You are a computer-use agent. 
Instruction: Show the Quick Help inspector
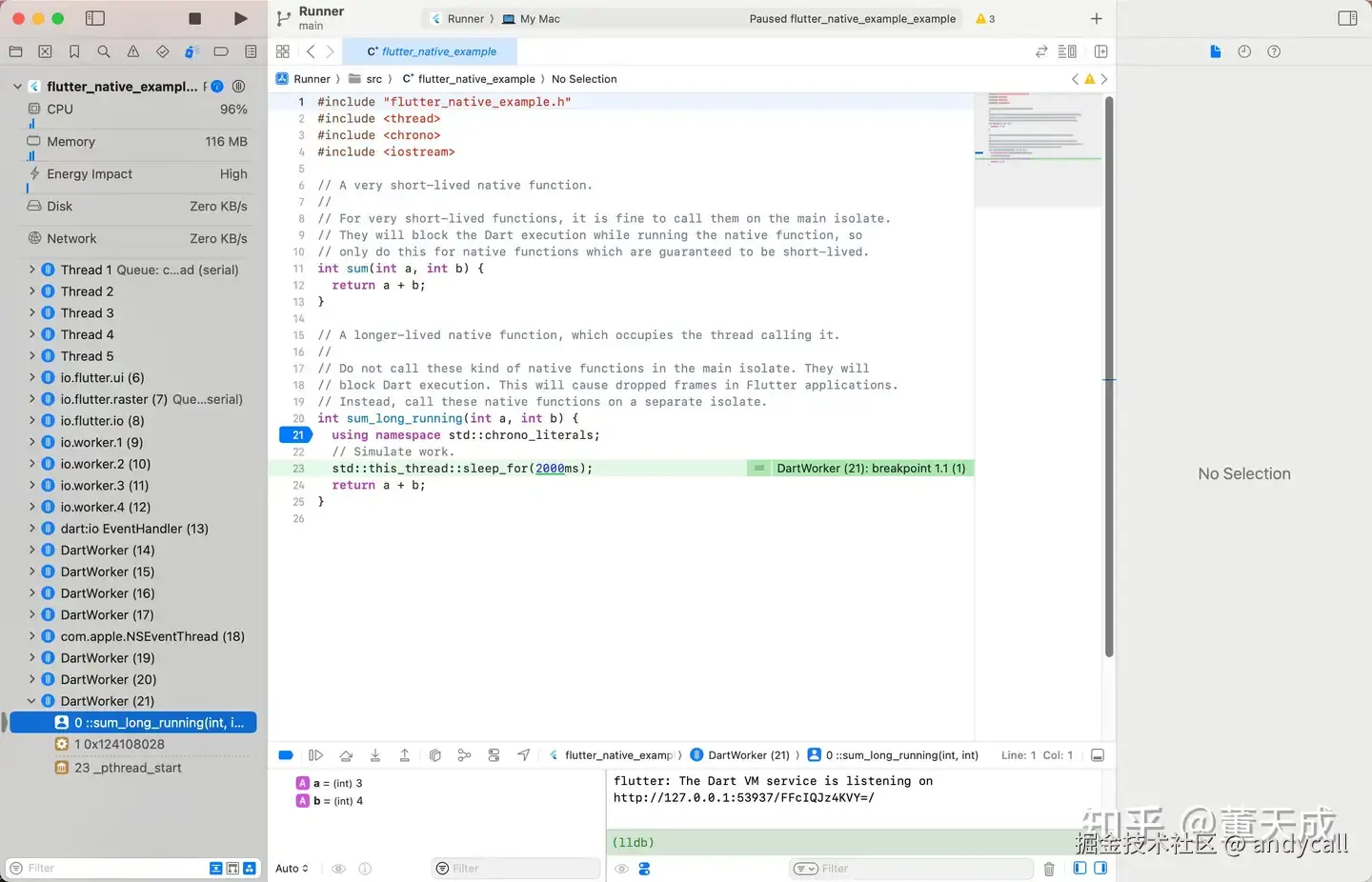(x=1274, y=51)
